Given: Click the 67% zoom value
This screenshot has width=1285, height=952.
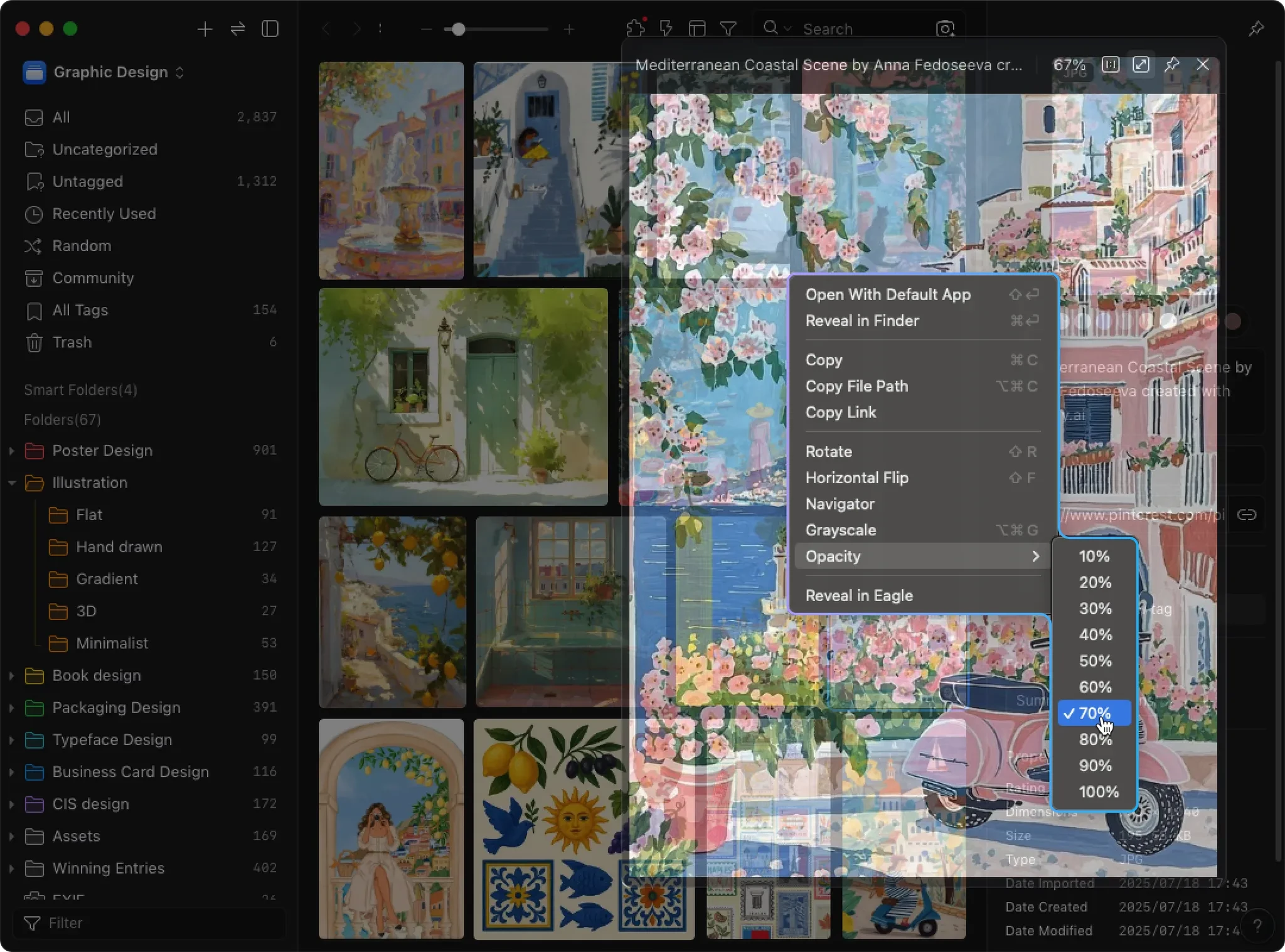Looking at the screenshot, I should click(1069, 65).
